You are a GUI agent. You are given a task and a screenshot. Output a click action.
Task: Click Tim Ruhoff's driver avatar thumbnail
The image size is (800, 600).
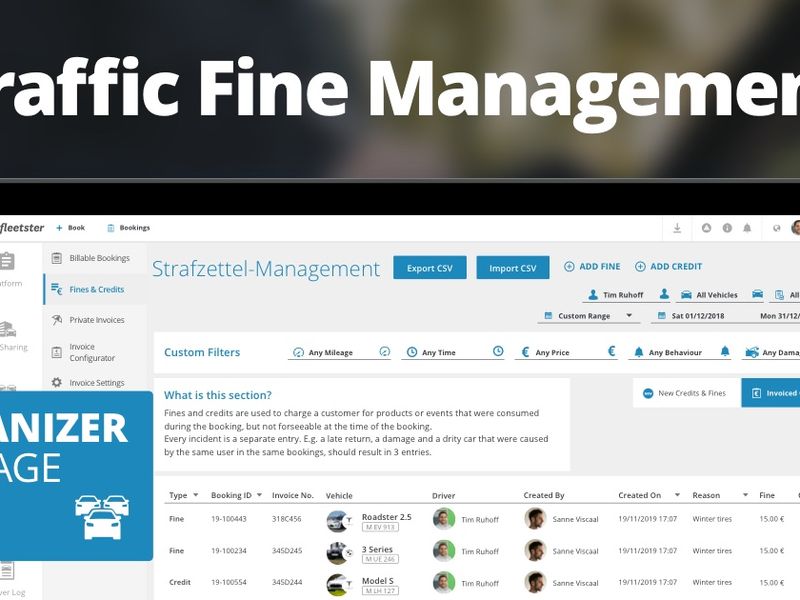[442, 519]
